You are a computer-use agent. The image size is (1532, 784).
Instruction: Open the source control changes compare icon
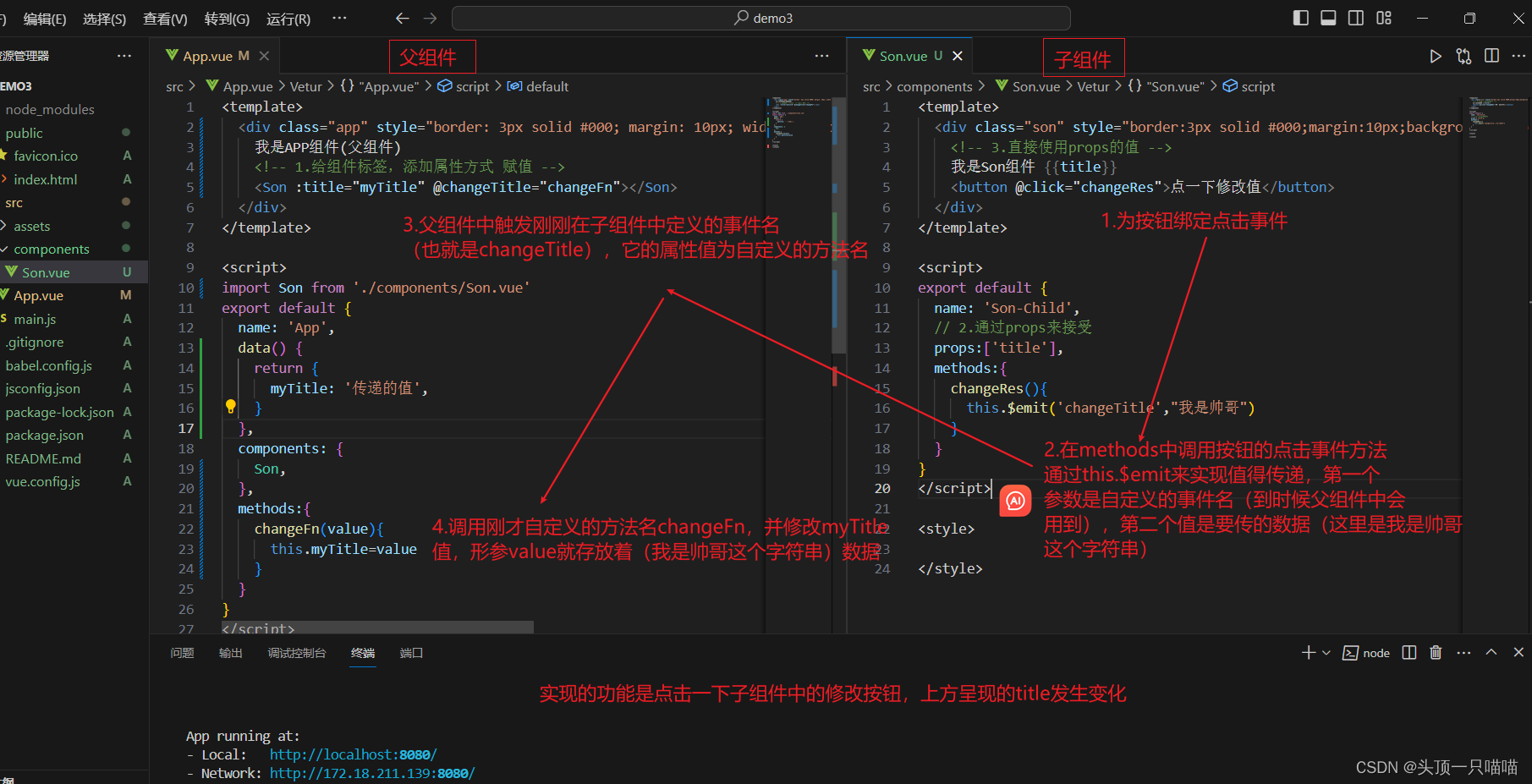click(1463, 56)
